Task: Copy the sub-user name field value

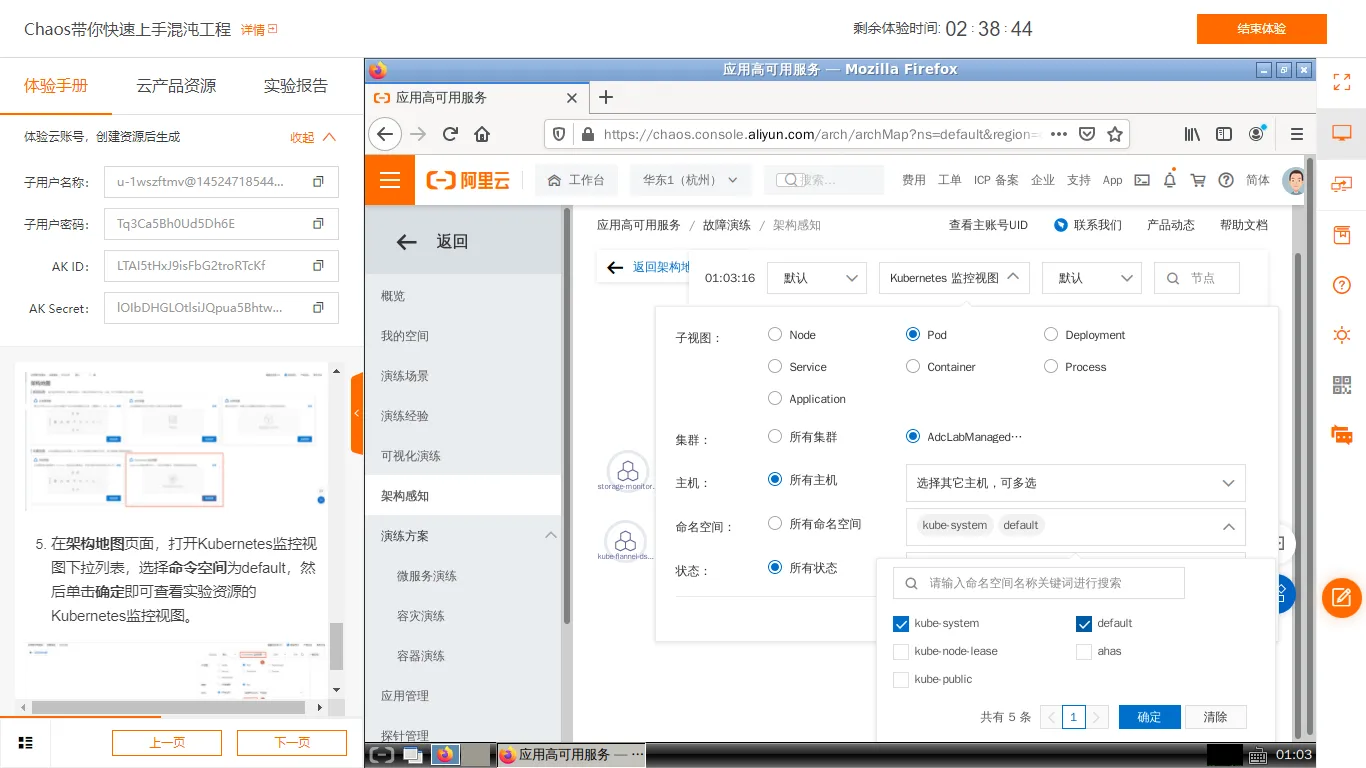Action: (x=318, y=182)
